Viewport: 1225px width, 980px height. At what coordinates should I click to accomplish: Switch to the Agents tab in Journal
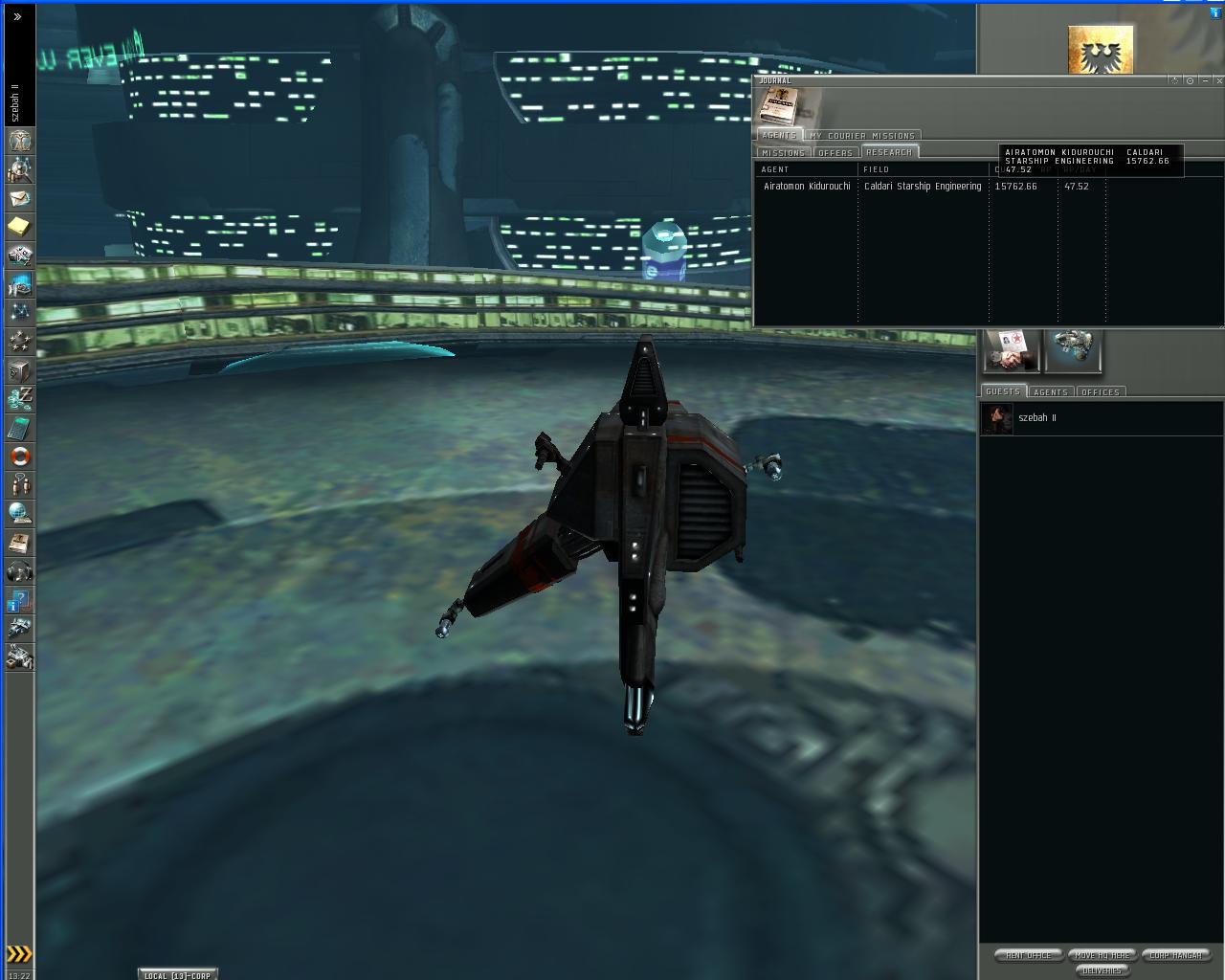779,135
